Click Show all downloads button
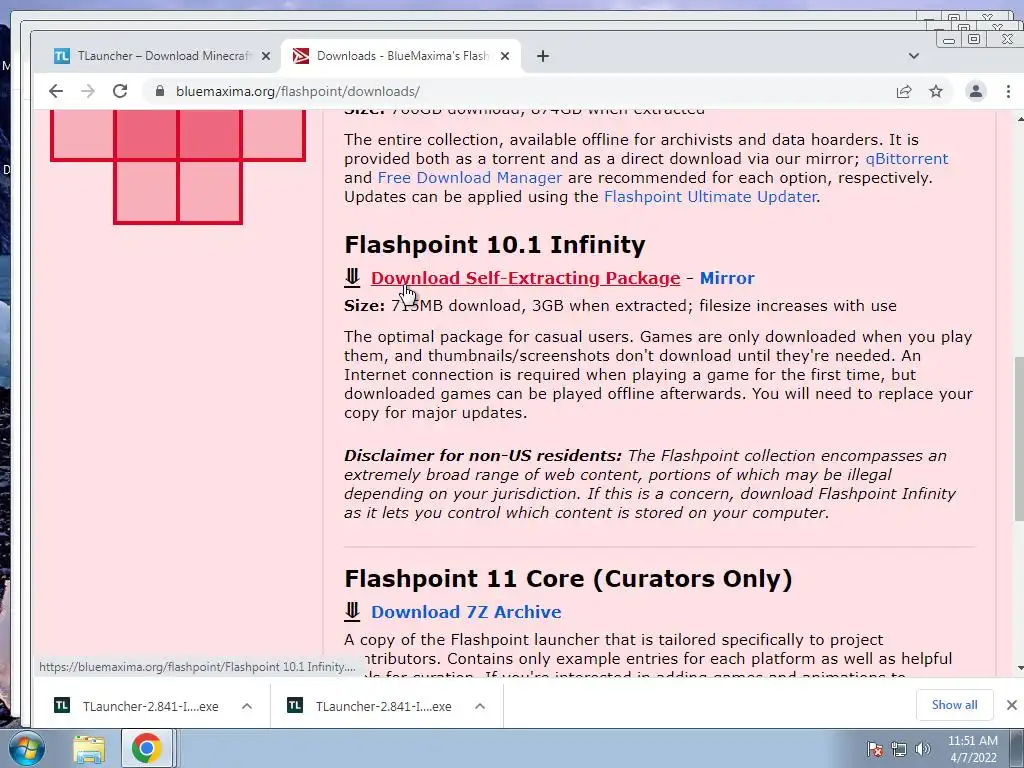 pos(954,705)
